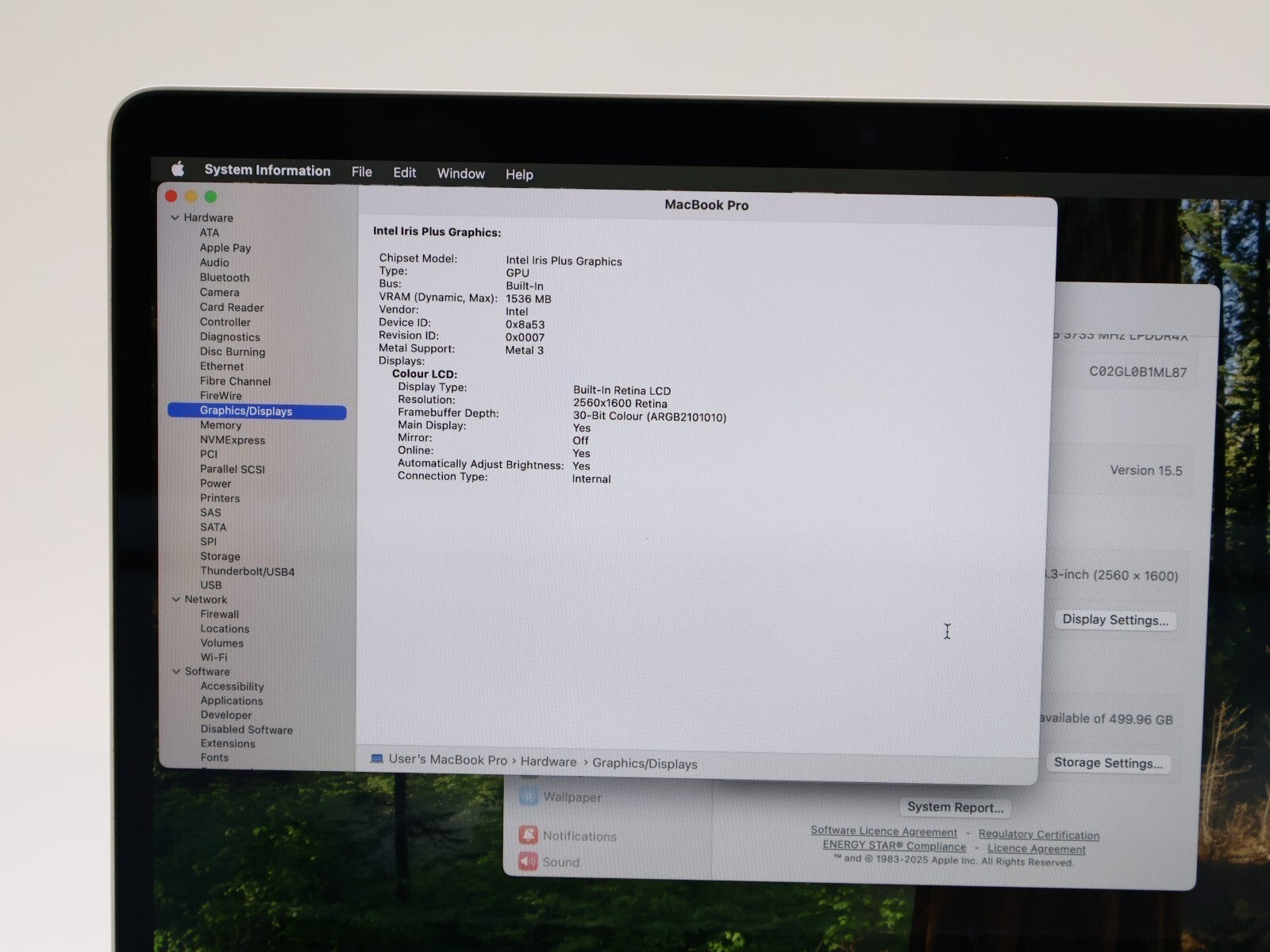Image resolution: width=1270 pixels, height=952 pixels.
Task: Click Hardware in the path bar
Action: click(x=548, y=762)
